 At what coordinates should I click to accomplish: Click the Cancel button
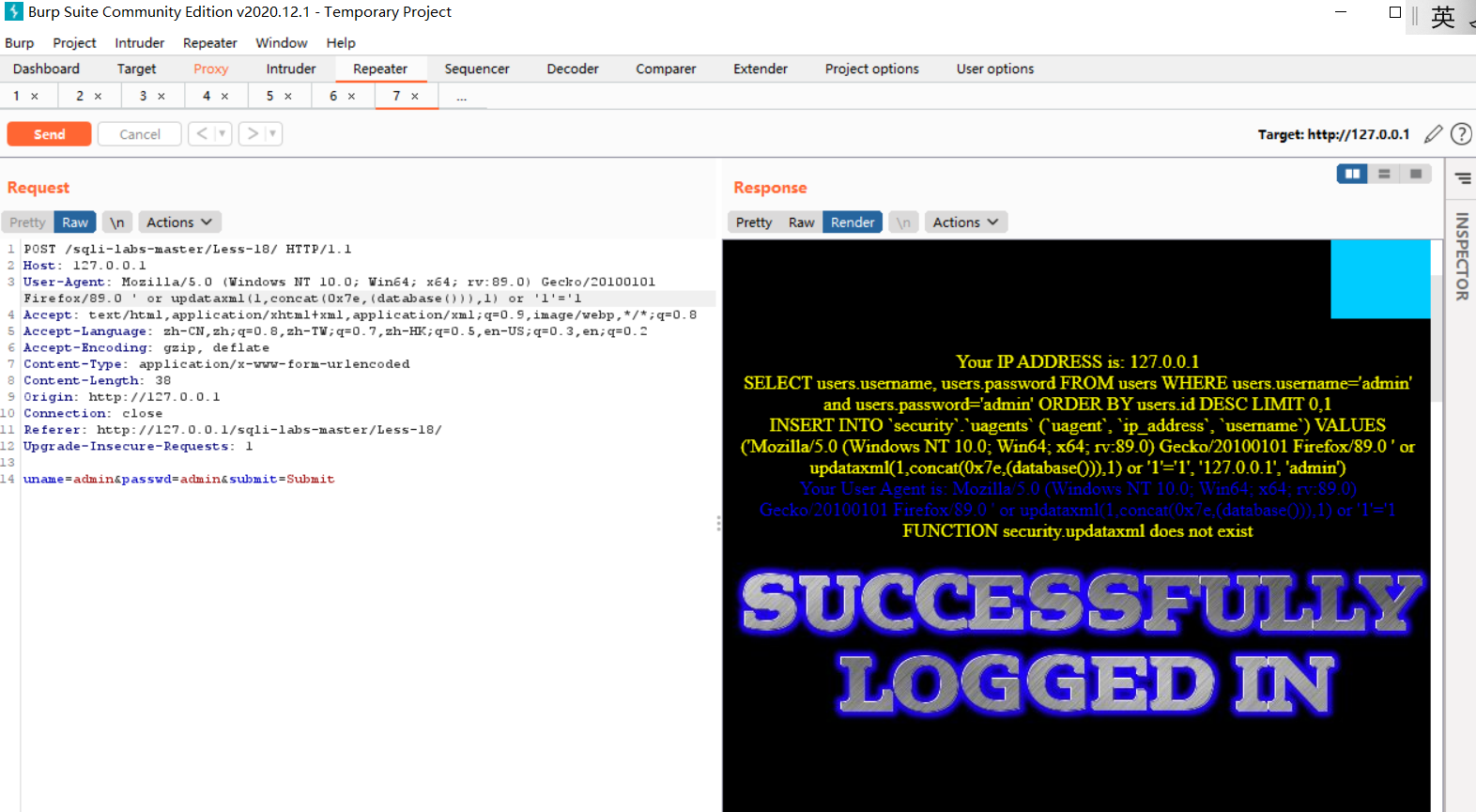[140, 134]
